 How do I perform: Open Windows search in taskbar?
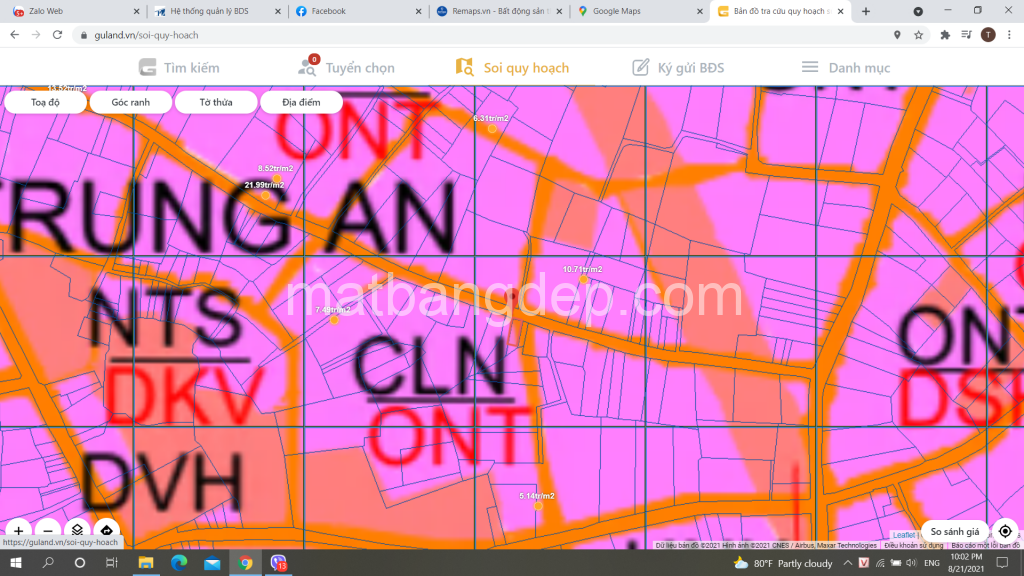[48, 562]
